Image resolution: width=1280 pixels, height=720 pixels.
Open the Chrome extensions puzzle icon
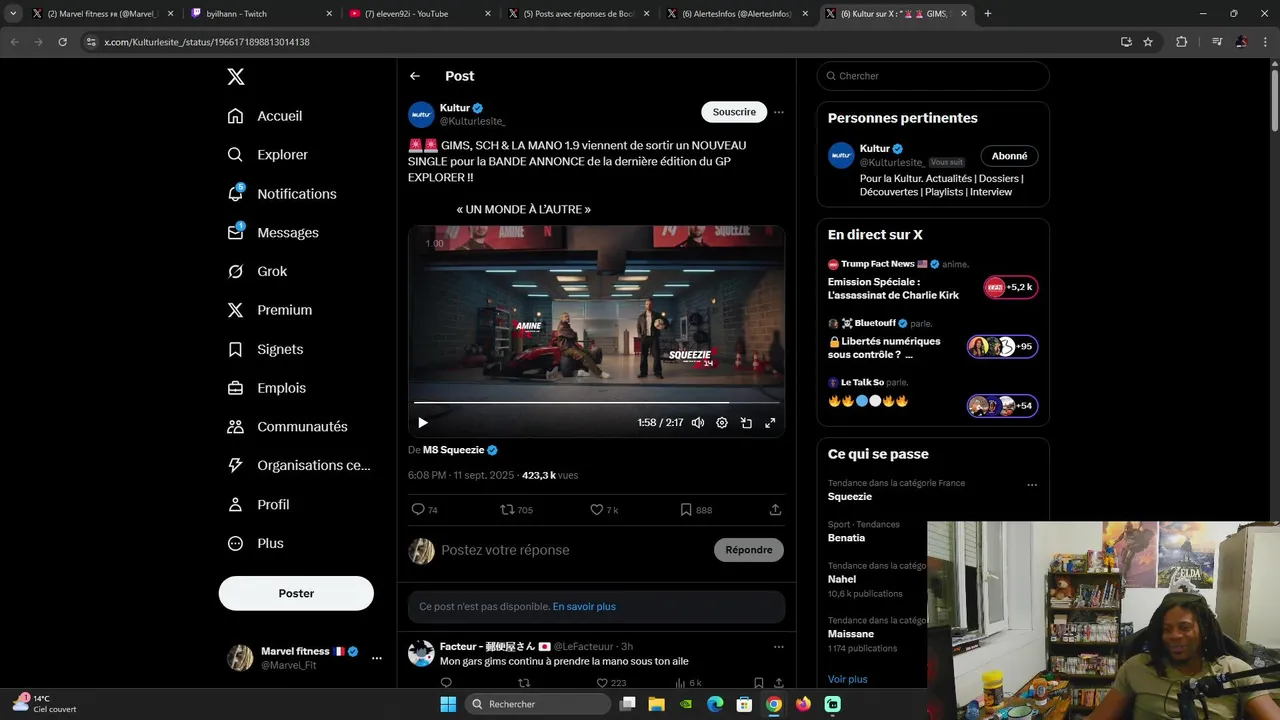1181,42
